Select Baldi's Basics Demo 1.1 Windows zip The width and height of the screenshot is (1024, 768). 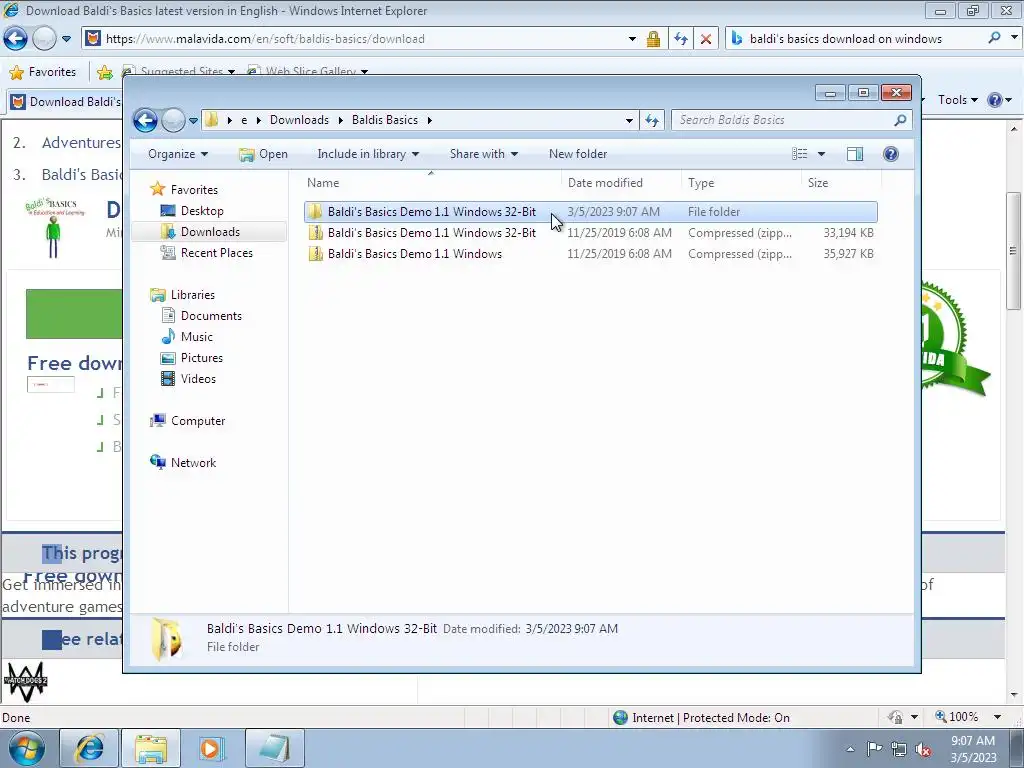tap(590, 253)
